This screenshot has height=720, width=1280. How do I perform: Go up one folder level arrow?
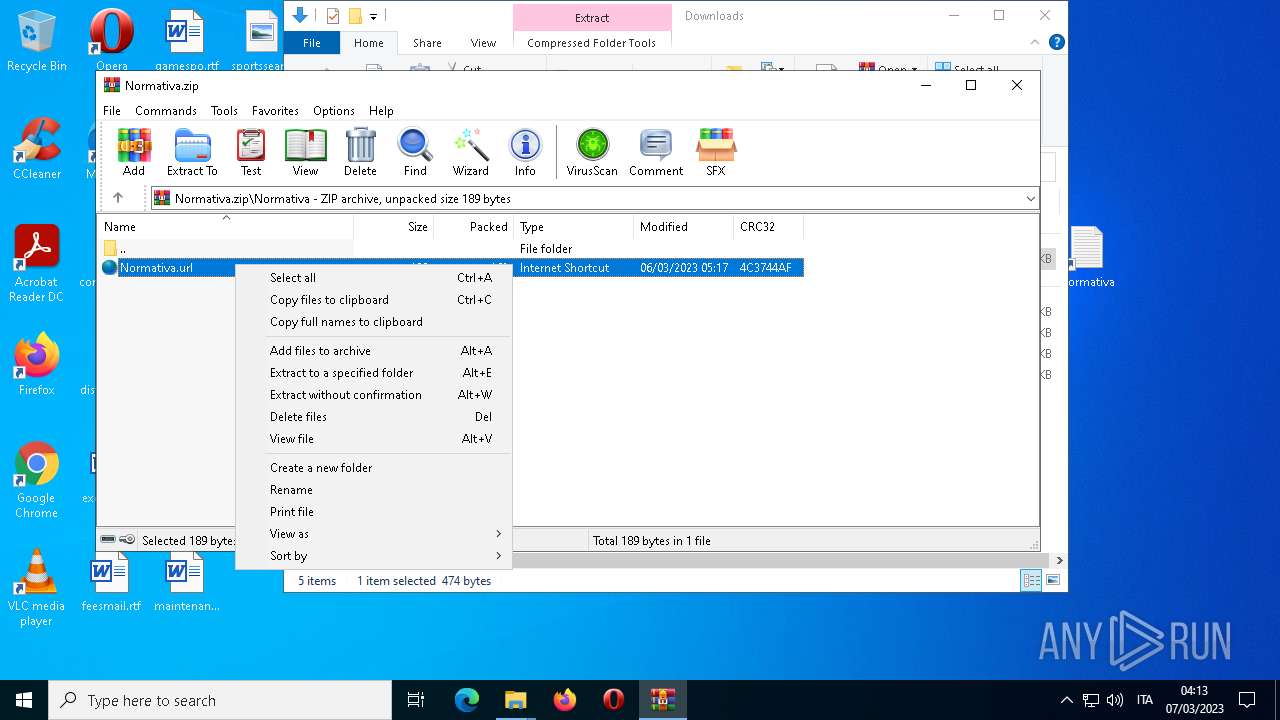[118, 198]
